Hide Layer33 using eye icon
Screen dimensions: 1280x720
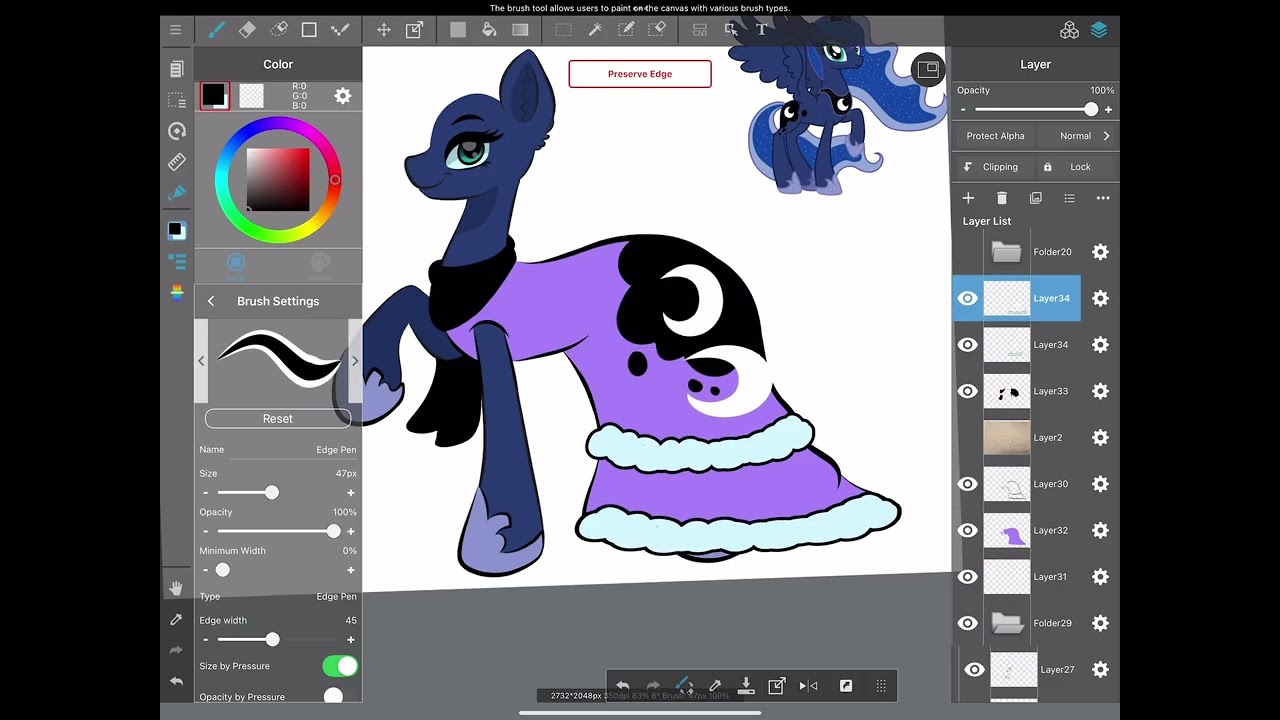click(967, 391)
